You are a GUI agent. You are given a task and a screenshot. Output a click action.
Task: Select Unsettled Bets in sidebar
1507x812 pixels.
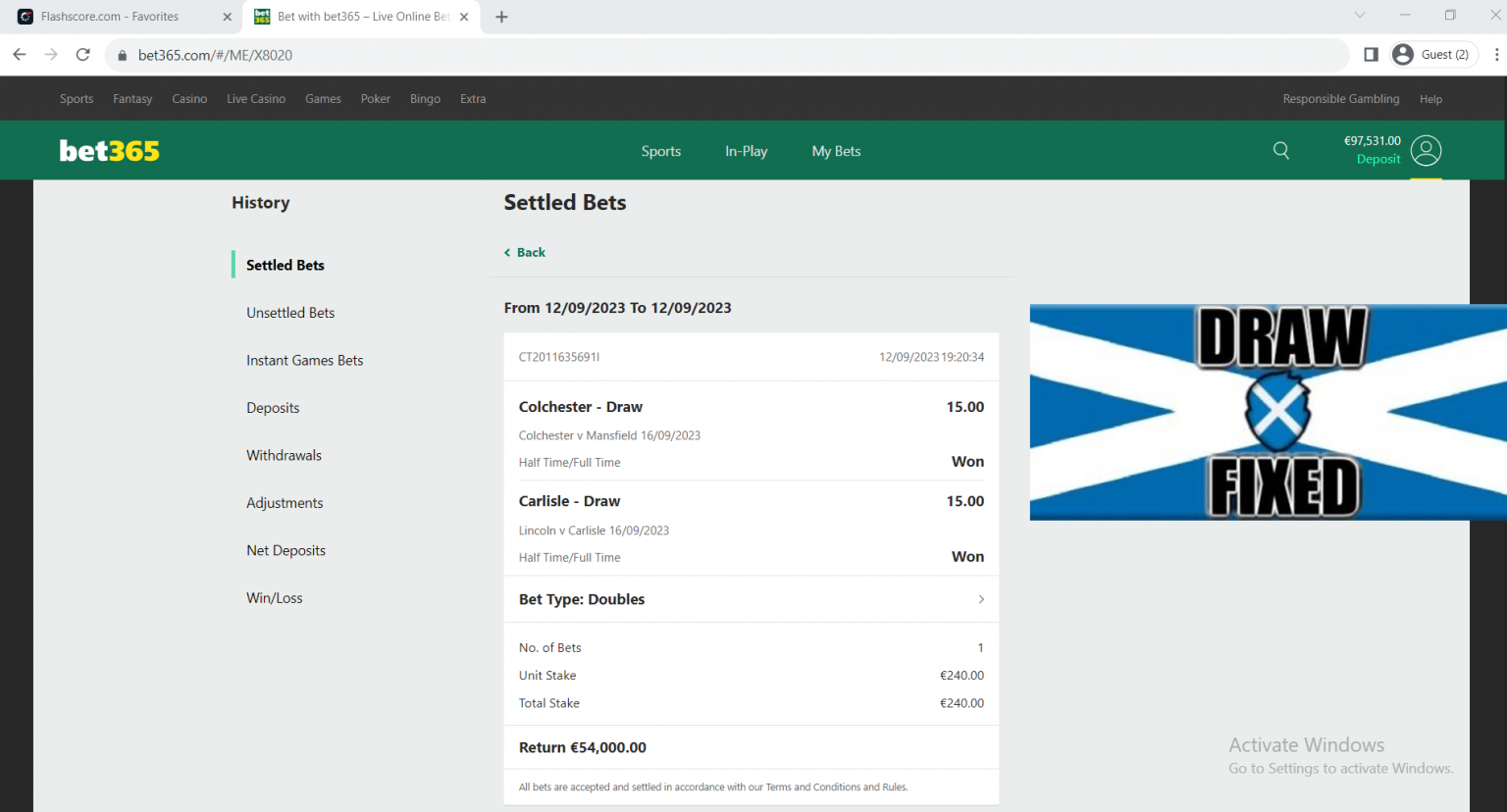[290, 313]
